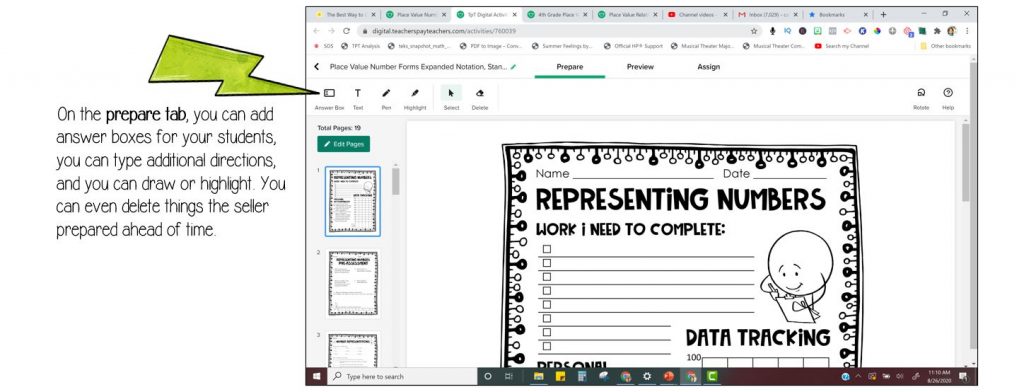Open the Help icon
This screenshot has width=1024, height=392.
point(948,99)
